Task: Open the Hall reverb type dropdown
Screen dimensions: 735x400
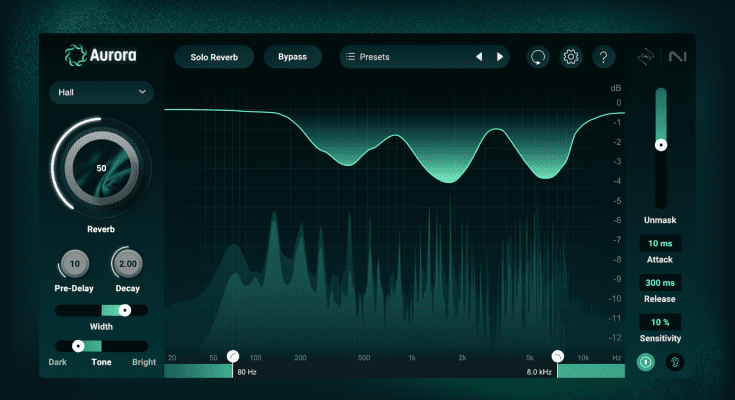Action: point(100,92)
